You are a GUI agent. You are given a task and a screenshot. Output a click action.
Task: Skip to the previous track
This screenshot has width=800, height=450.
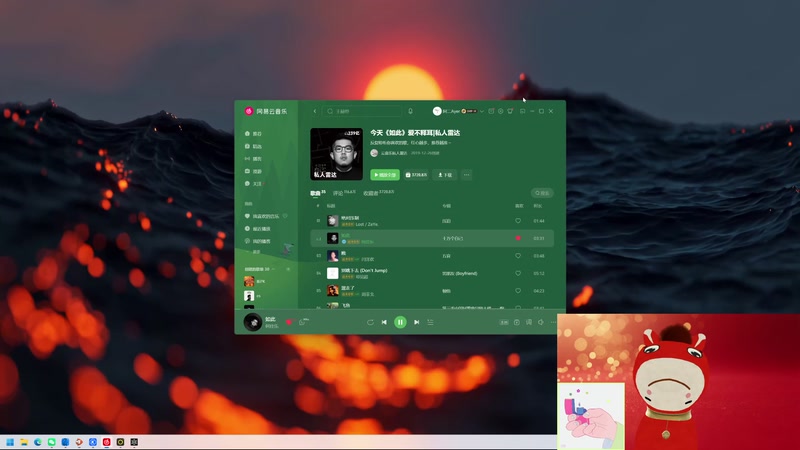[x=384, y=322]
